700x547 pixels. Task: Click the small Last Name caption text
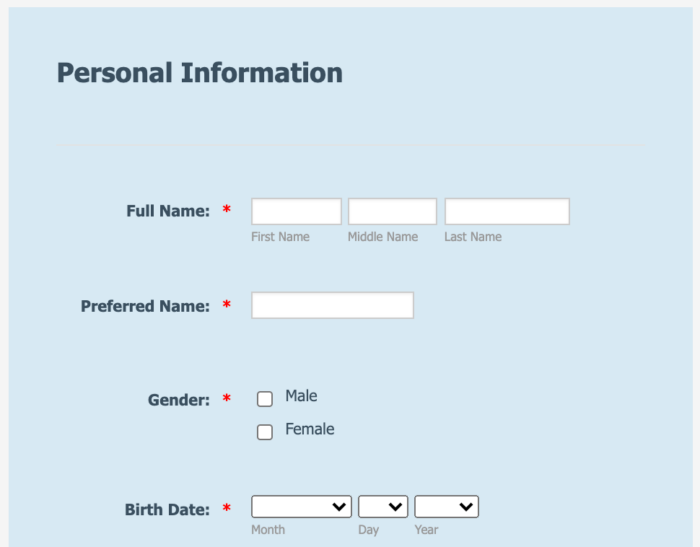[x=473, y=237]
